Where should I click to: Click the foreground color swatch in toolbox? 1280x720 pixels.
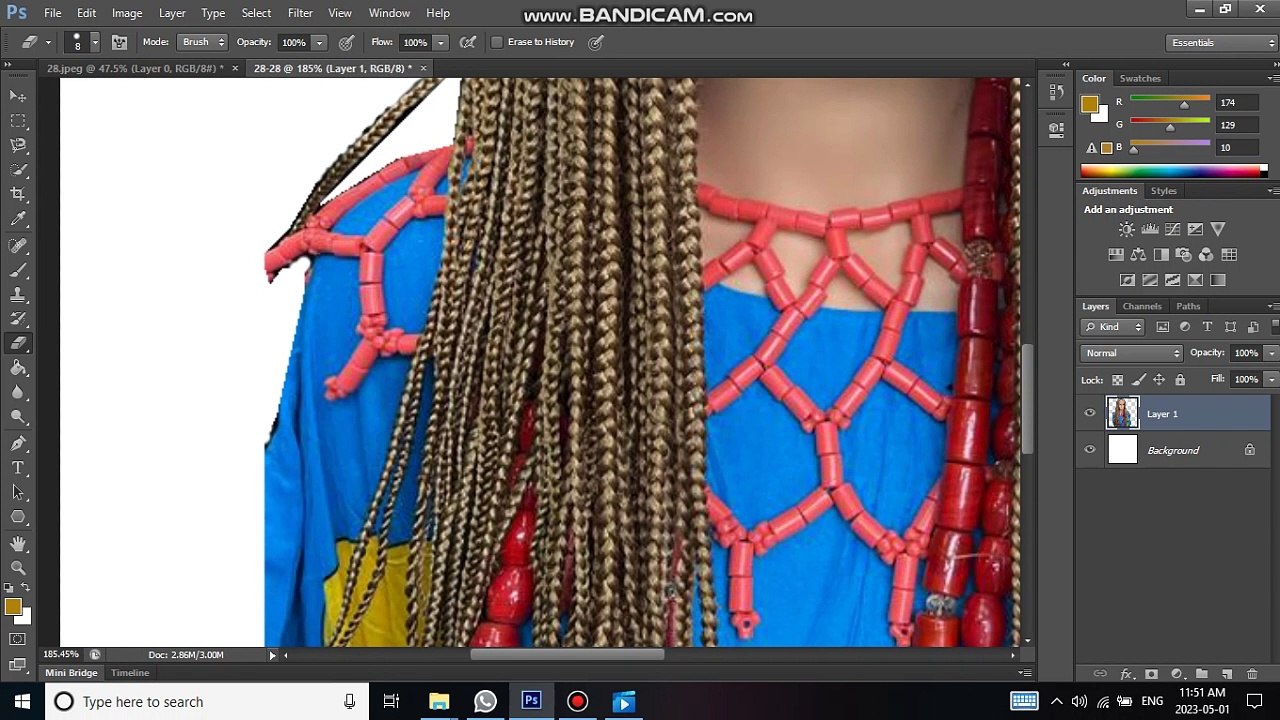12,607
